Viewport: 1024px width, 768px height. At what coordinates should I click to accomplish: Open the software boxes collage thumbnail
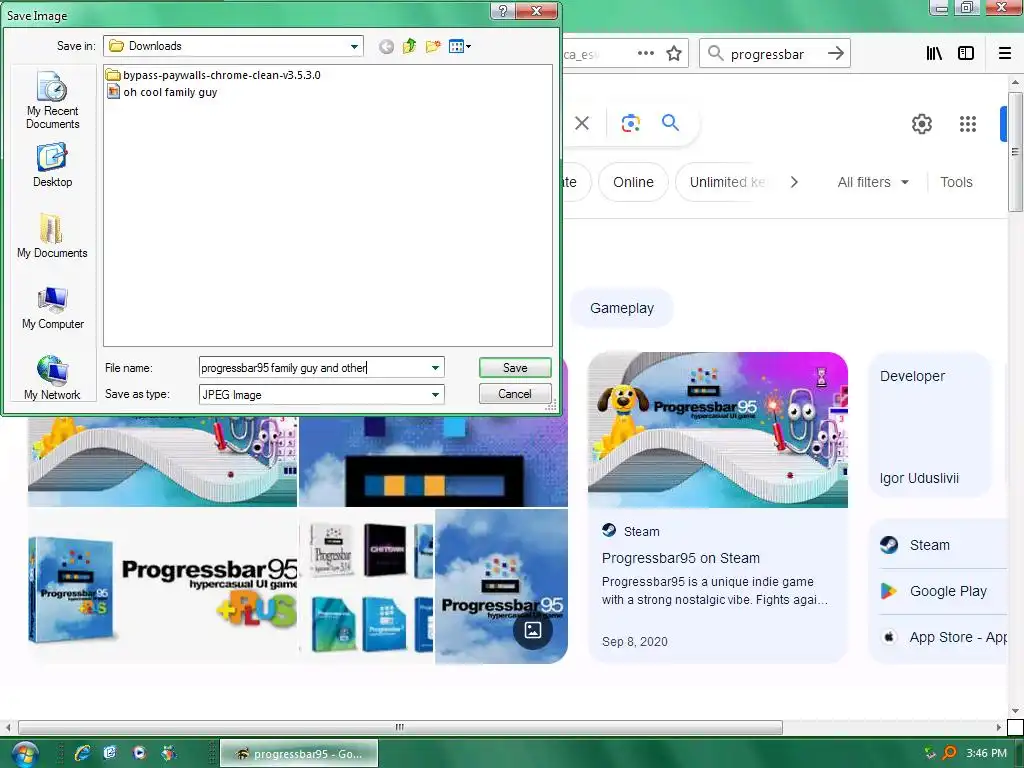tap(366, 587)
